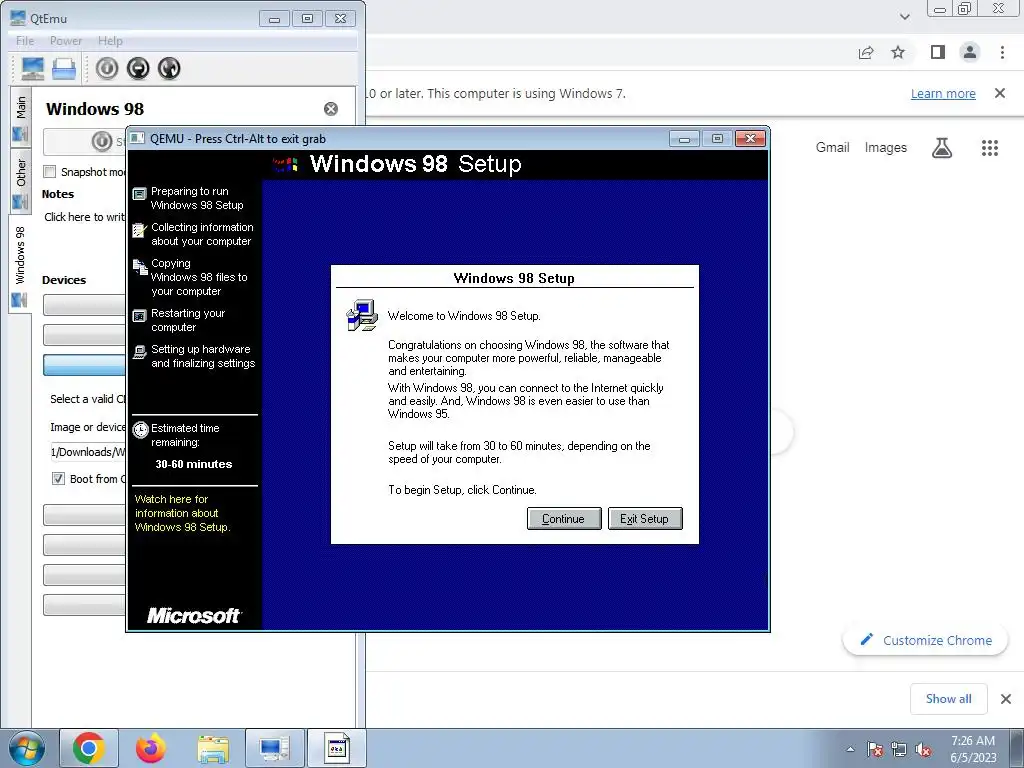Open the Google apps grid icon
The image size is (1024, 768).
coord(990,148)
